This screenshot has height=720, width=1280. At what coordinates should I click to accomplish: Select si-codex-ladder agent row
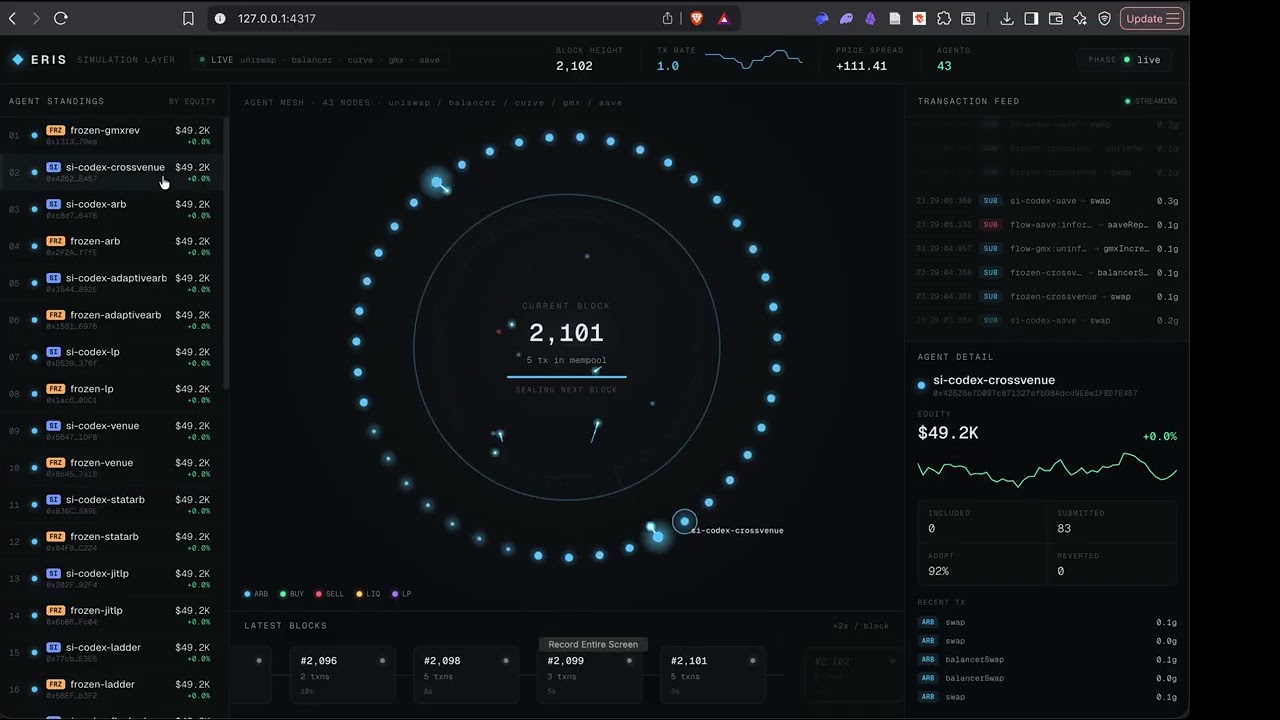112,653
